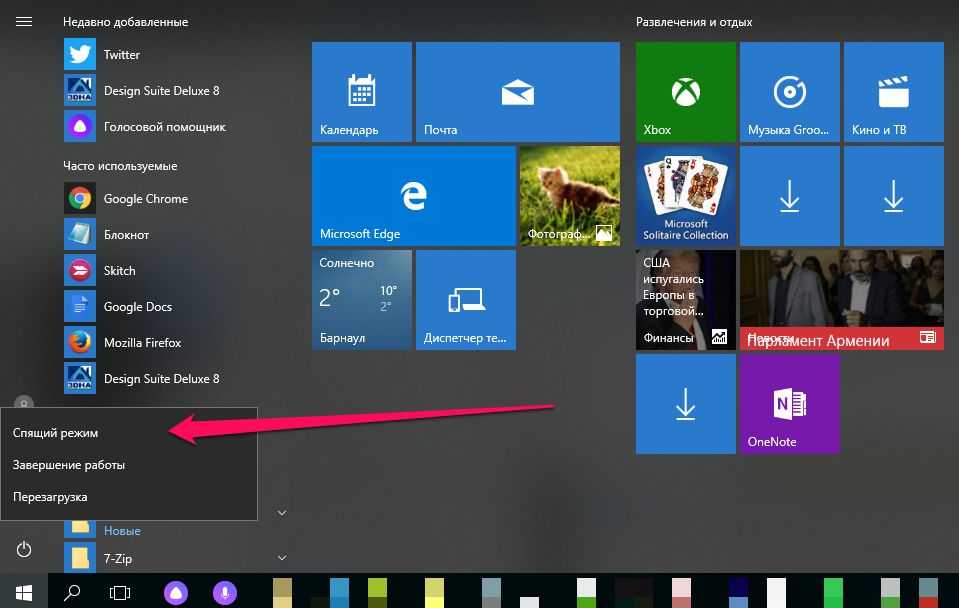Viewport: 959px width, 608px height.
Task: Open the Twitter app icon
Action: tap(80, 55)
